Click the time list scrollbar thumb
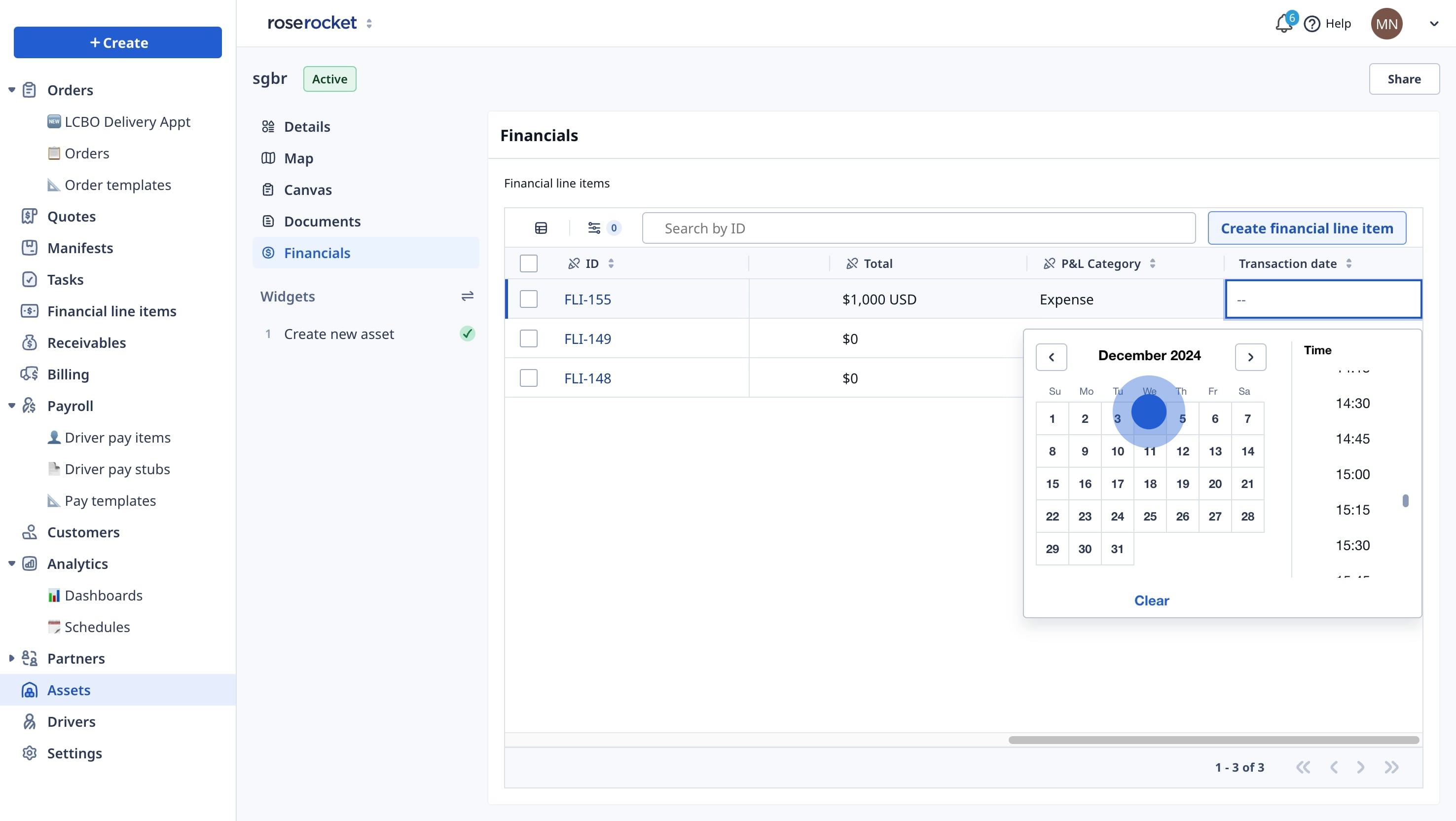 [x=1405, y=500]
